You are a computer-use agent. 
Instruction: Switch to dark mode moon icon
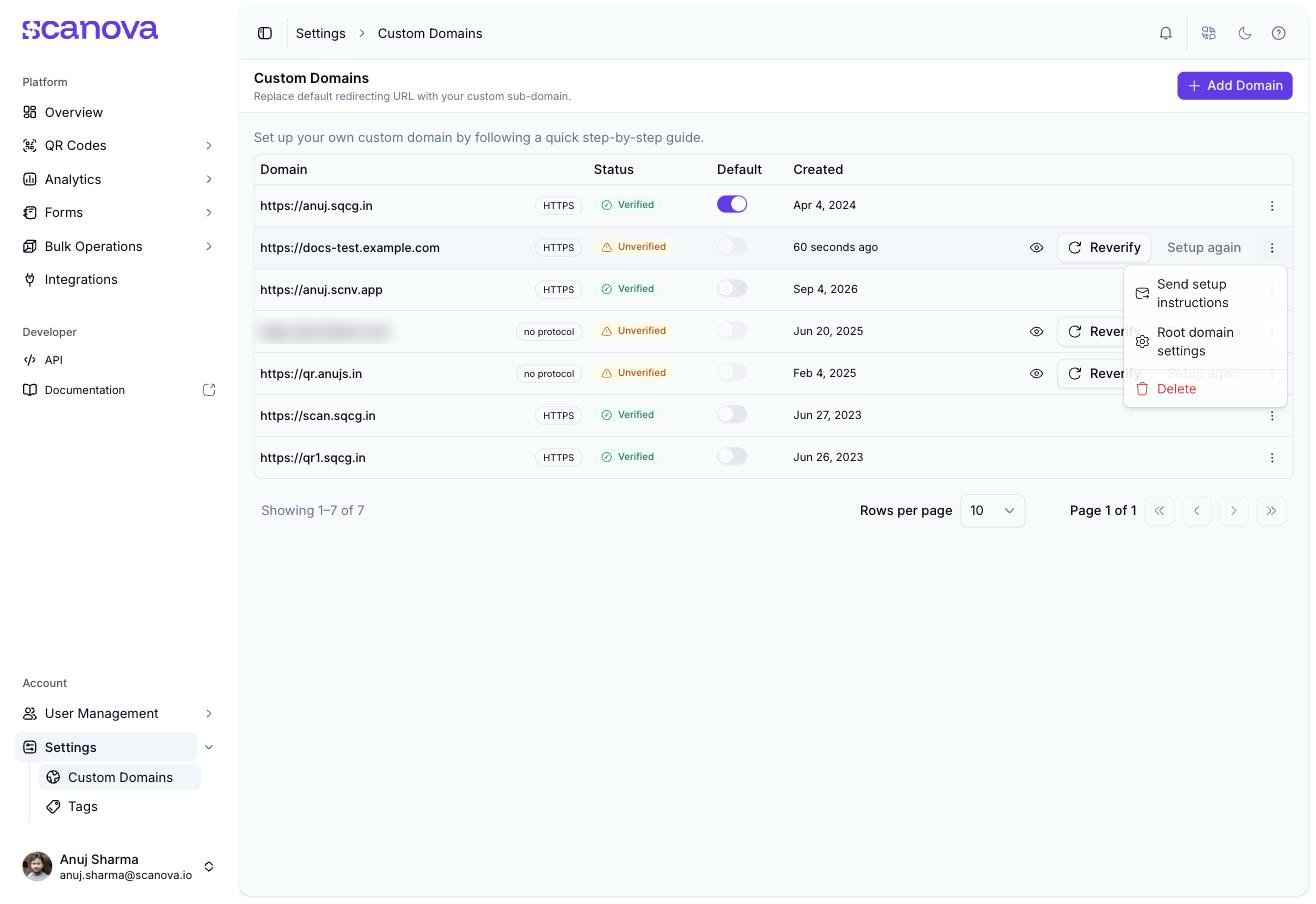pyautogui.click(x=1245, y=33)
